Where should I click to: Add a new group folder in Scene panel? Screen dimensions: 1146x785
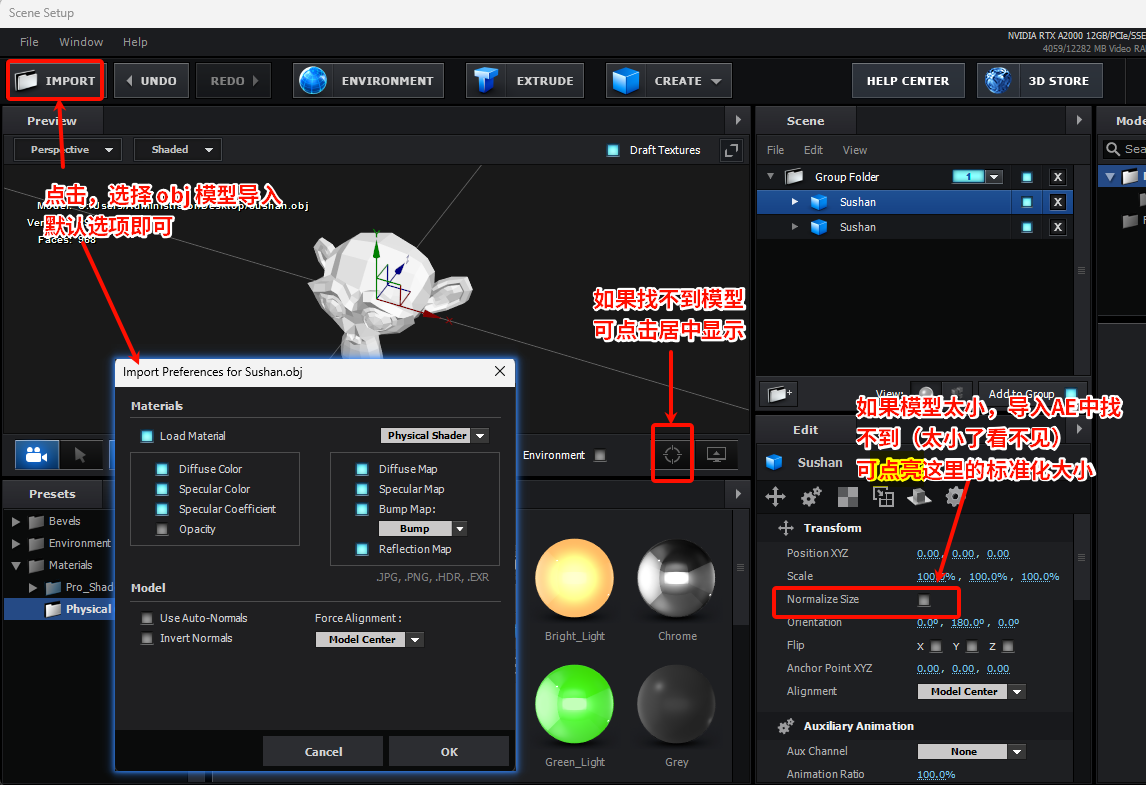coord(778,395)
